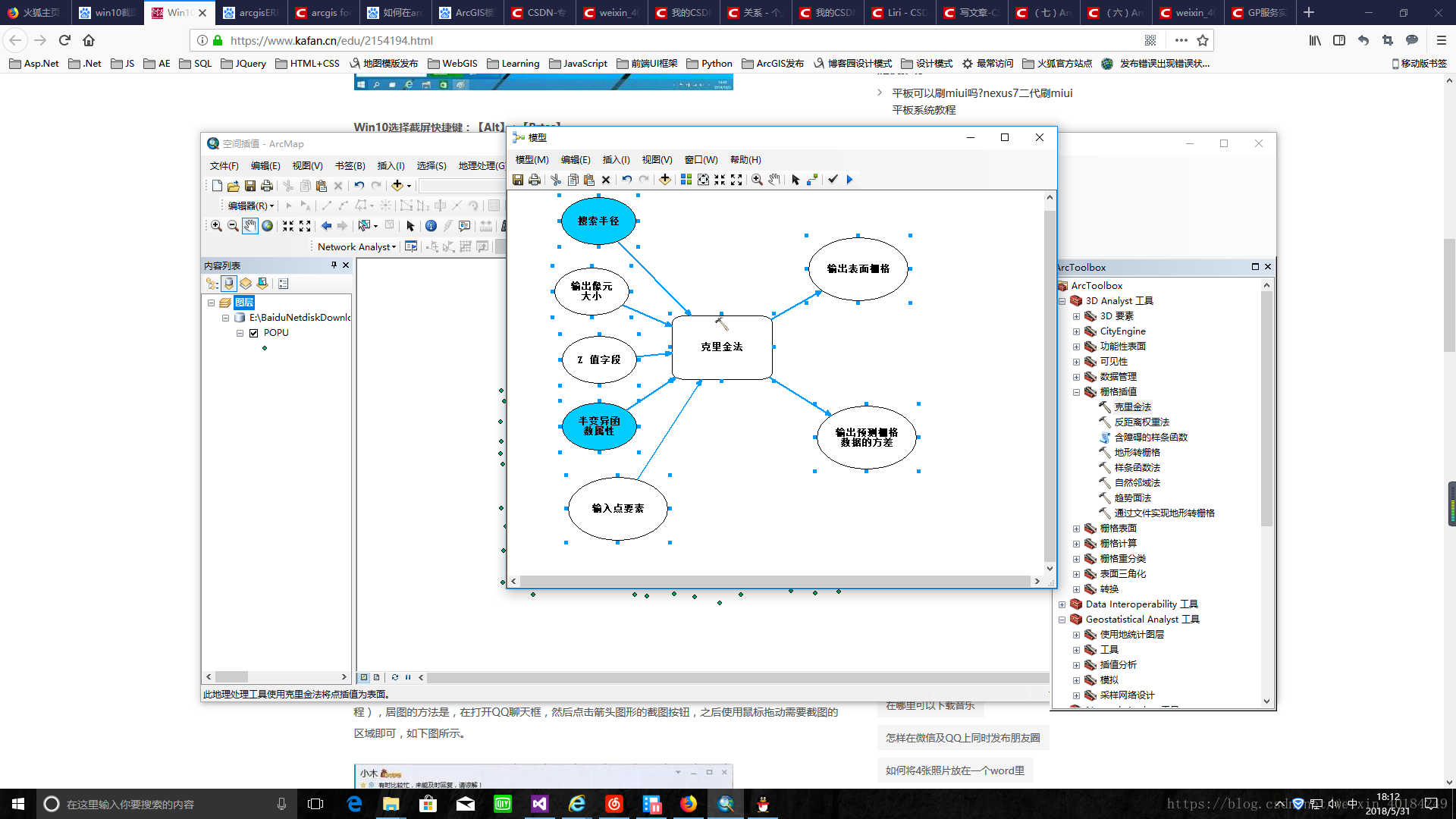Open 模型(M) menu in model window
The image size is (1456, 819).
532,160
